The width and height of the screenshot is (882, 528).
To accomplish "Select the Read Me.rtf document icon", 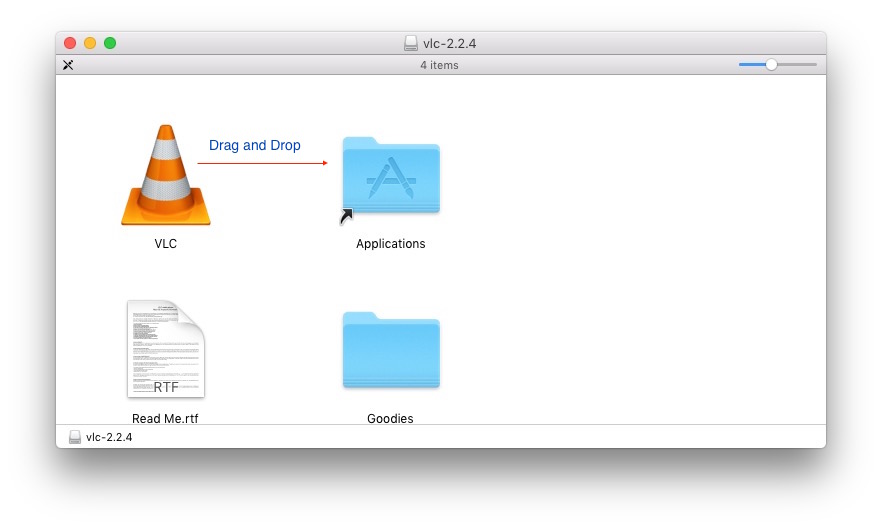I will coord(166,349).
